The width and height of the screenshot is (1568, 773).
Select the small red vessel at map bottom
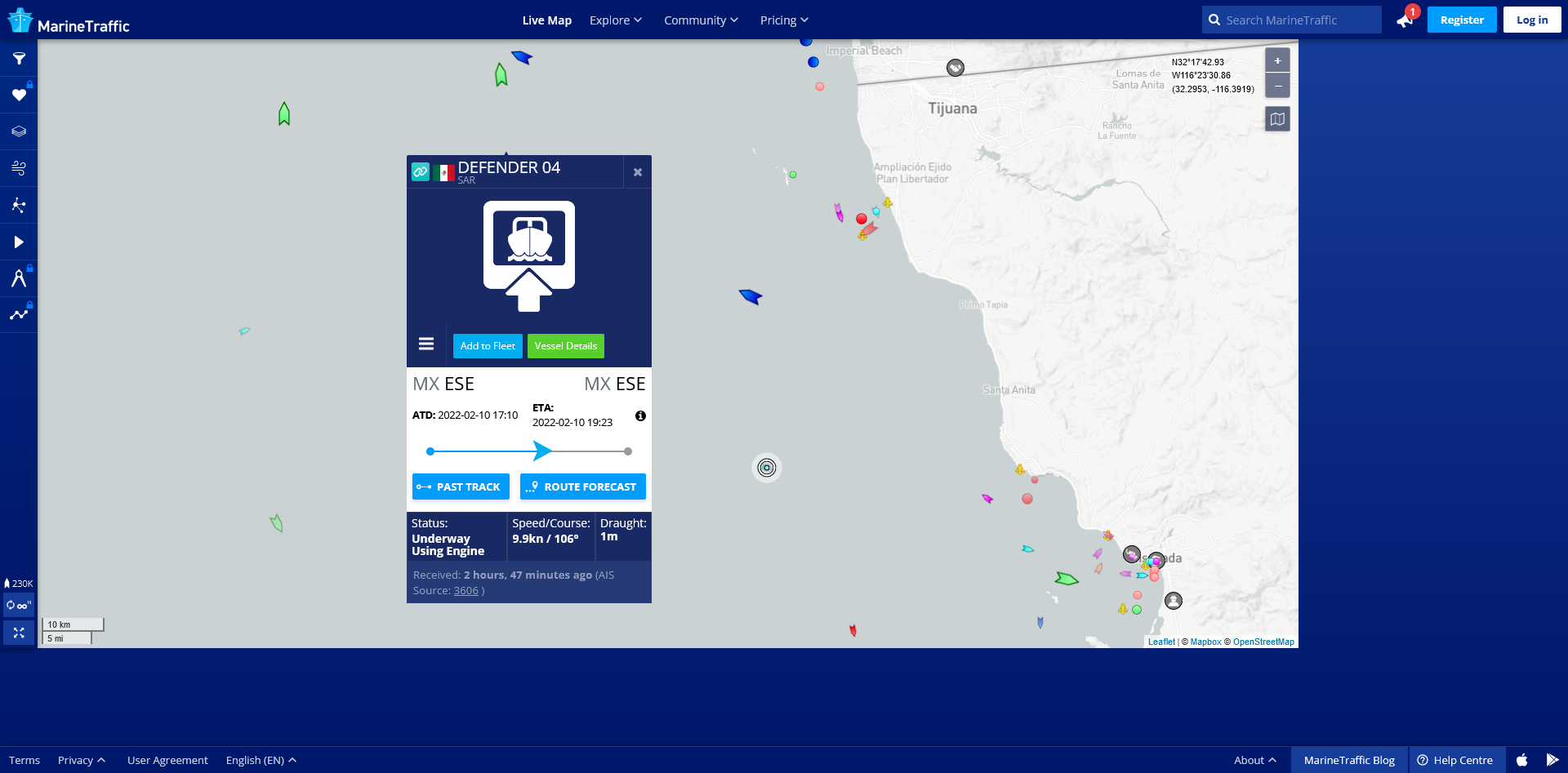coord(853,630)
